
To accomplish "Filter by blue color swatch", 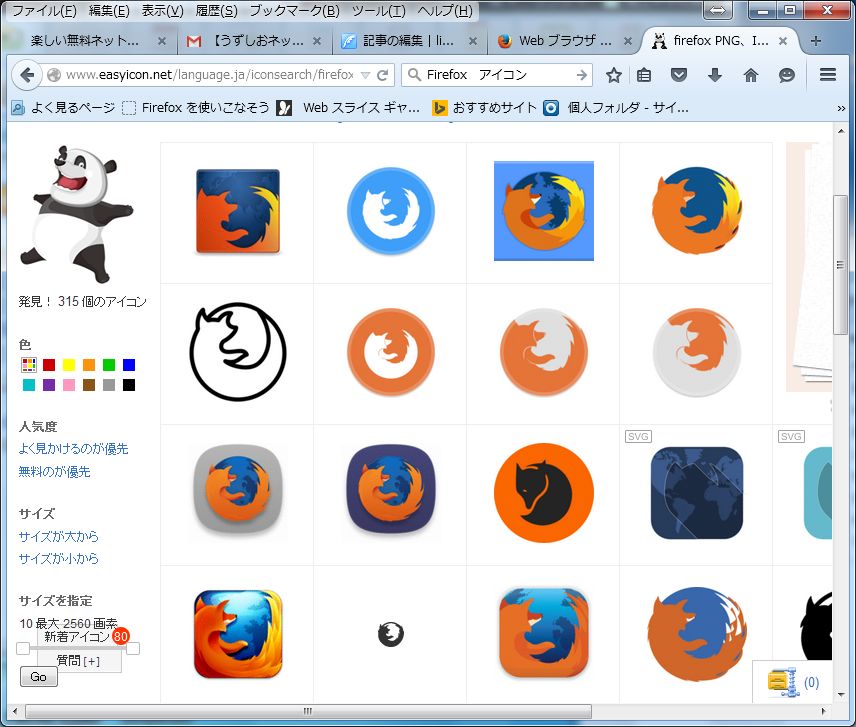I will coord(129,365).
